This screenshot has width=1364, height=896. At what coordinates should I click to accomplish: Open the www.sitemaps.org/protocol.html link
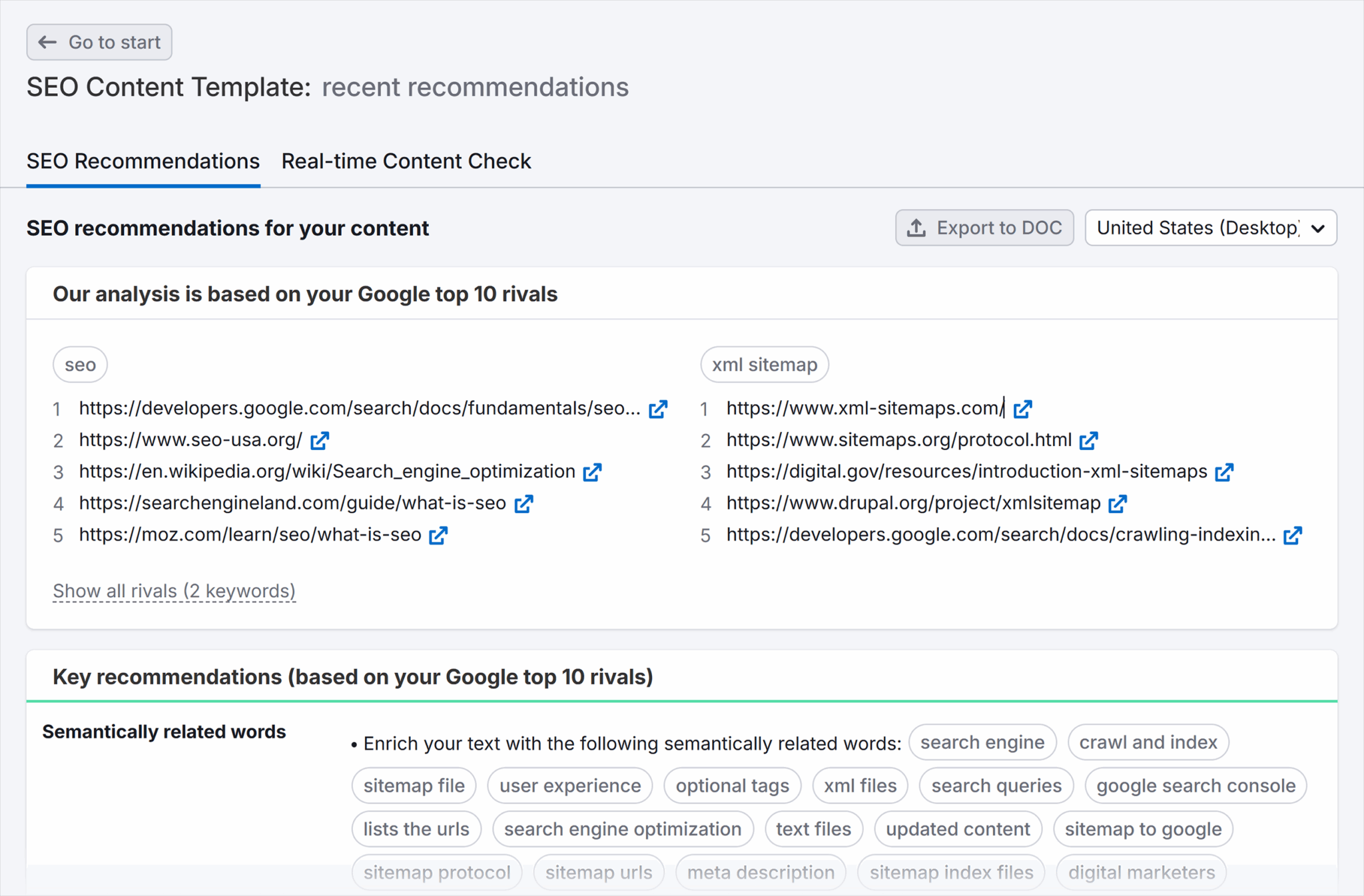[x=899, y=439]
